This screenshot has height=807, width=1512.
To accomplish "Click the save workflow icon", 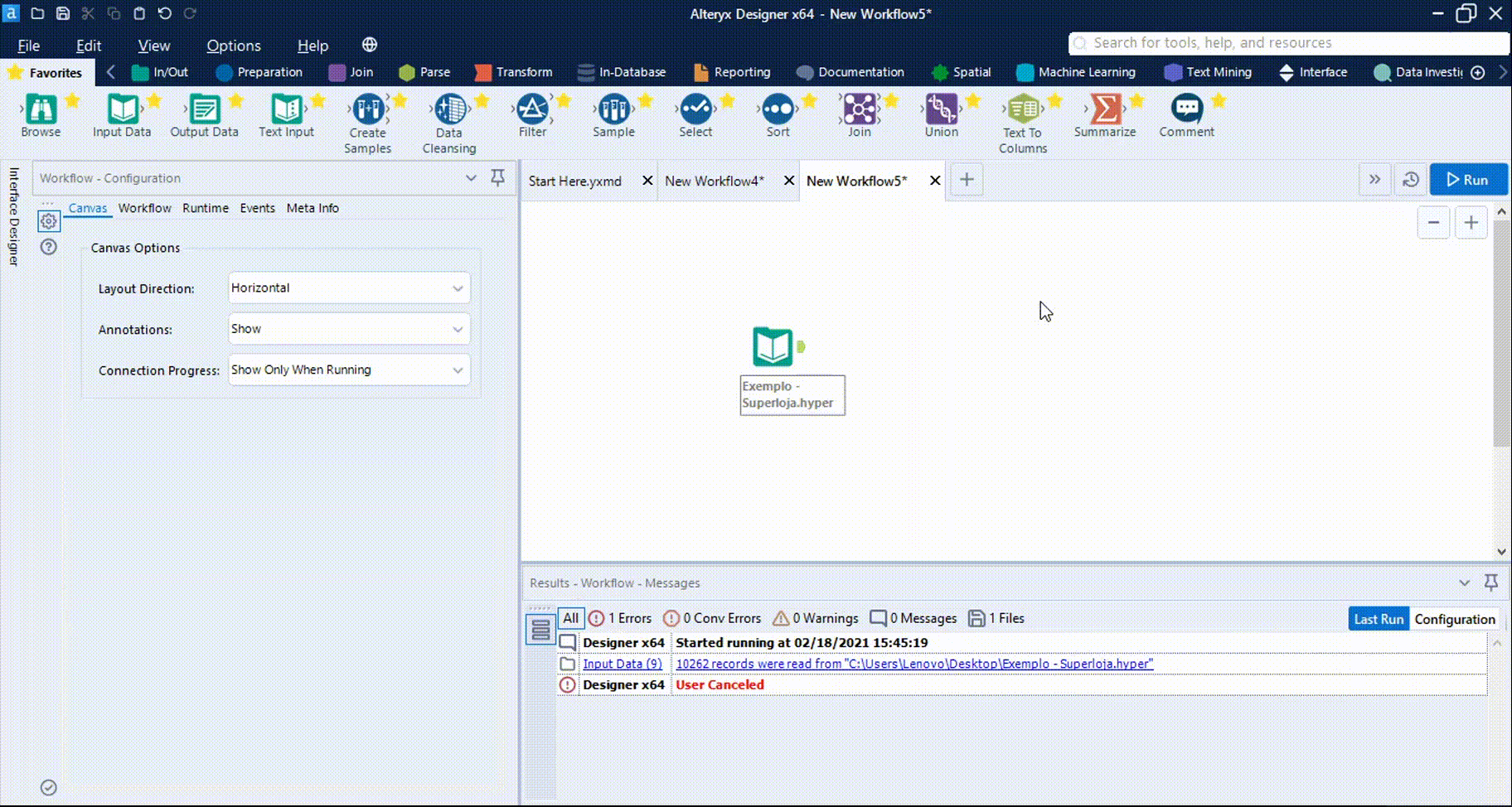I will [63, 13].
